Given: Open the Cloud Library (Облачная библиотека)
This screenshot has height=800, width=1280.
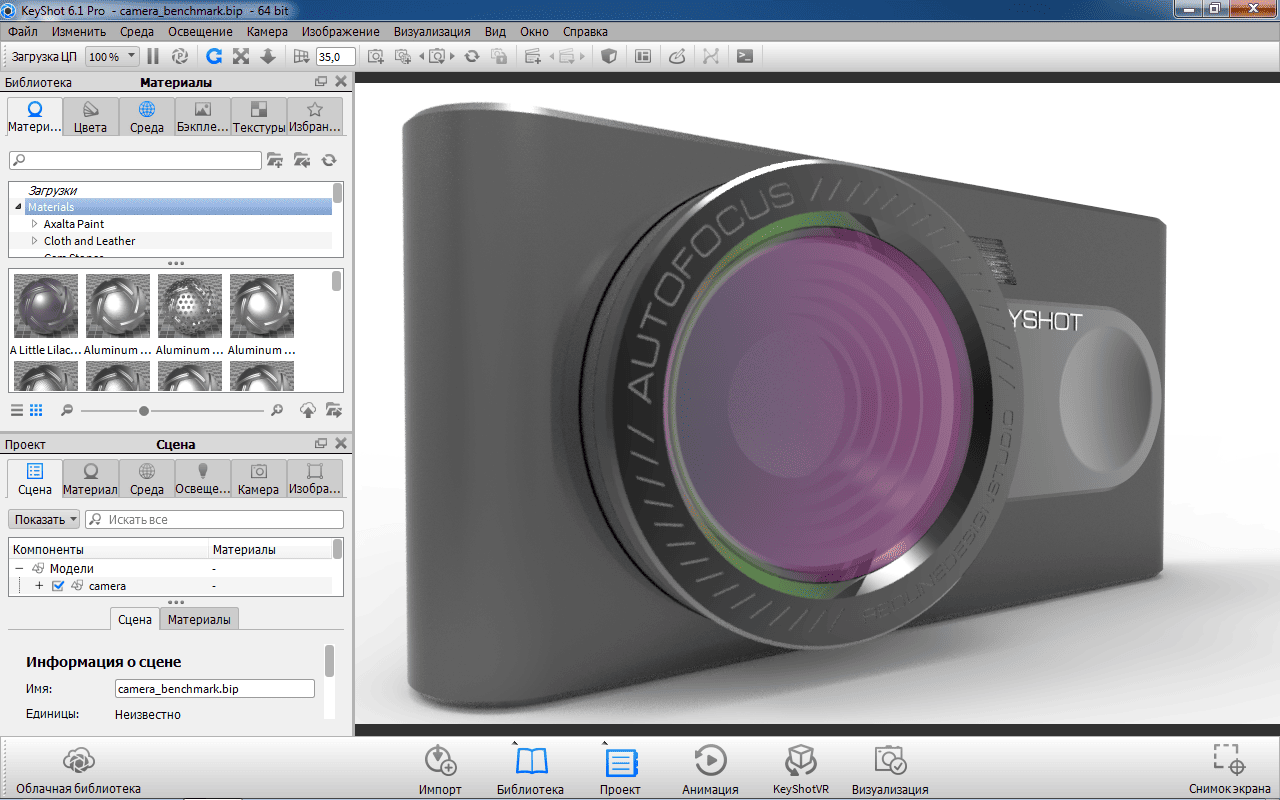Looking at the screenshot, I should pyautogui.click(x=78, y=770).
